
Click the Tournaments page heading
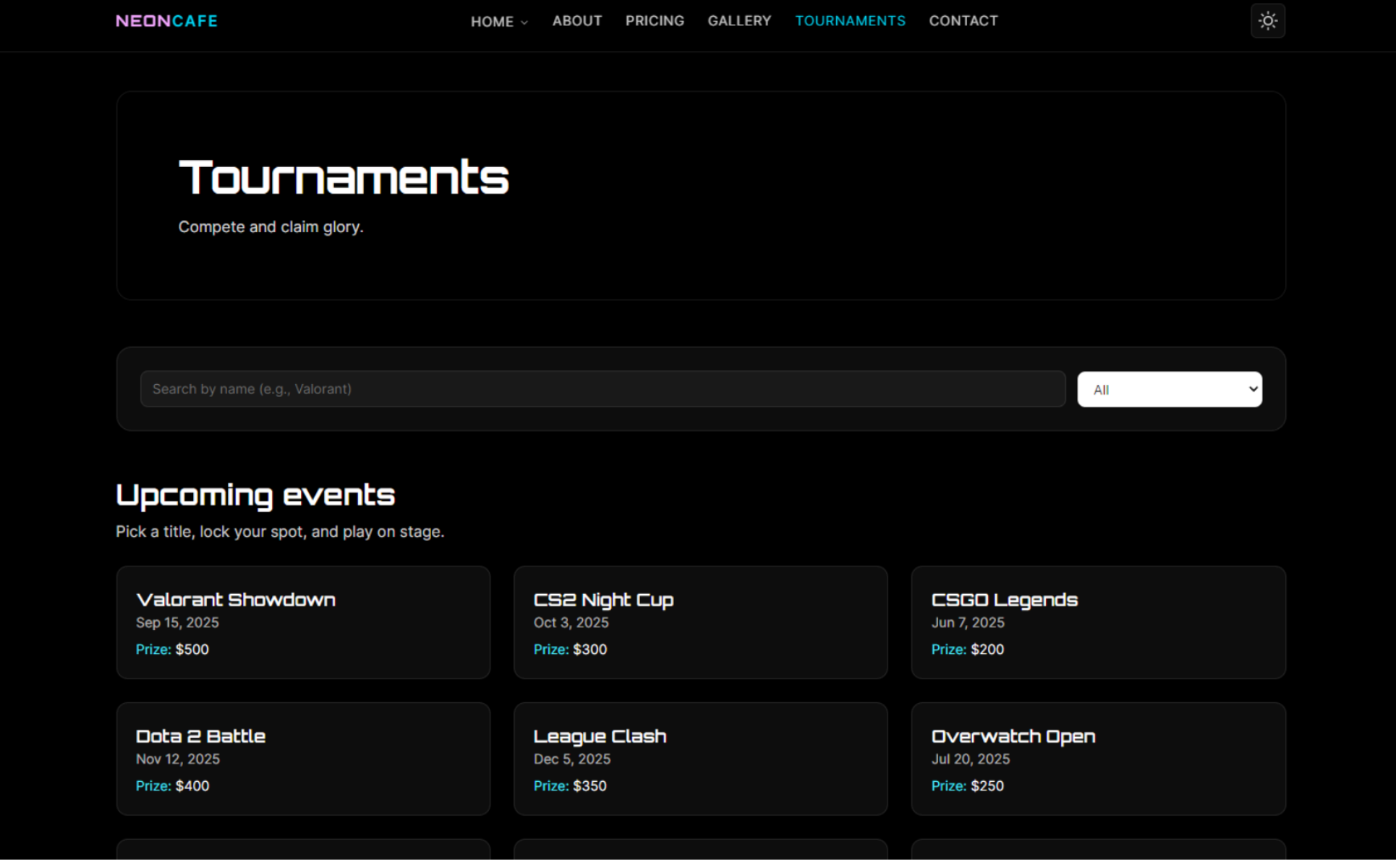[344, 177]
